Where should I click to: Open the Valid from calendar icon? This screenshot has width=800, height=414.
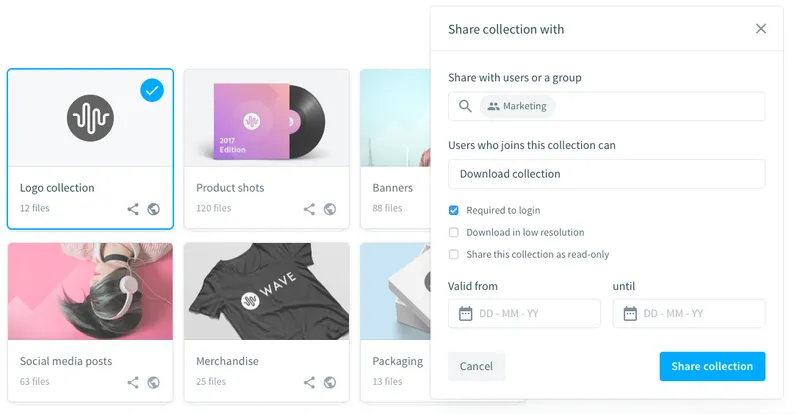(x=465, y=313)
